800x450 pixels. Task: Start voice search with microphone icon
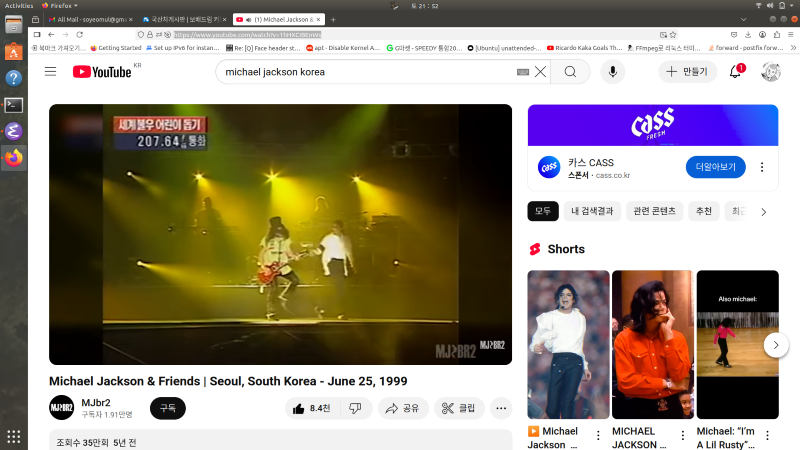[613, 72]
